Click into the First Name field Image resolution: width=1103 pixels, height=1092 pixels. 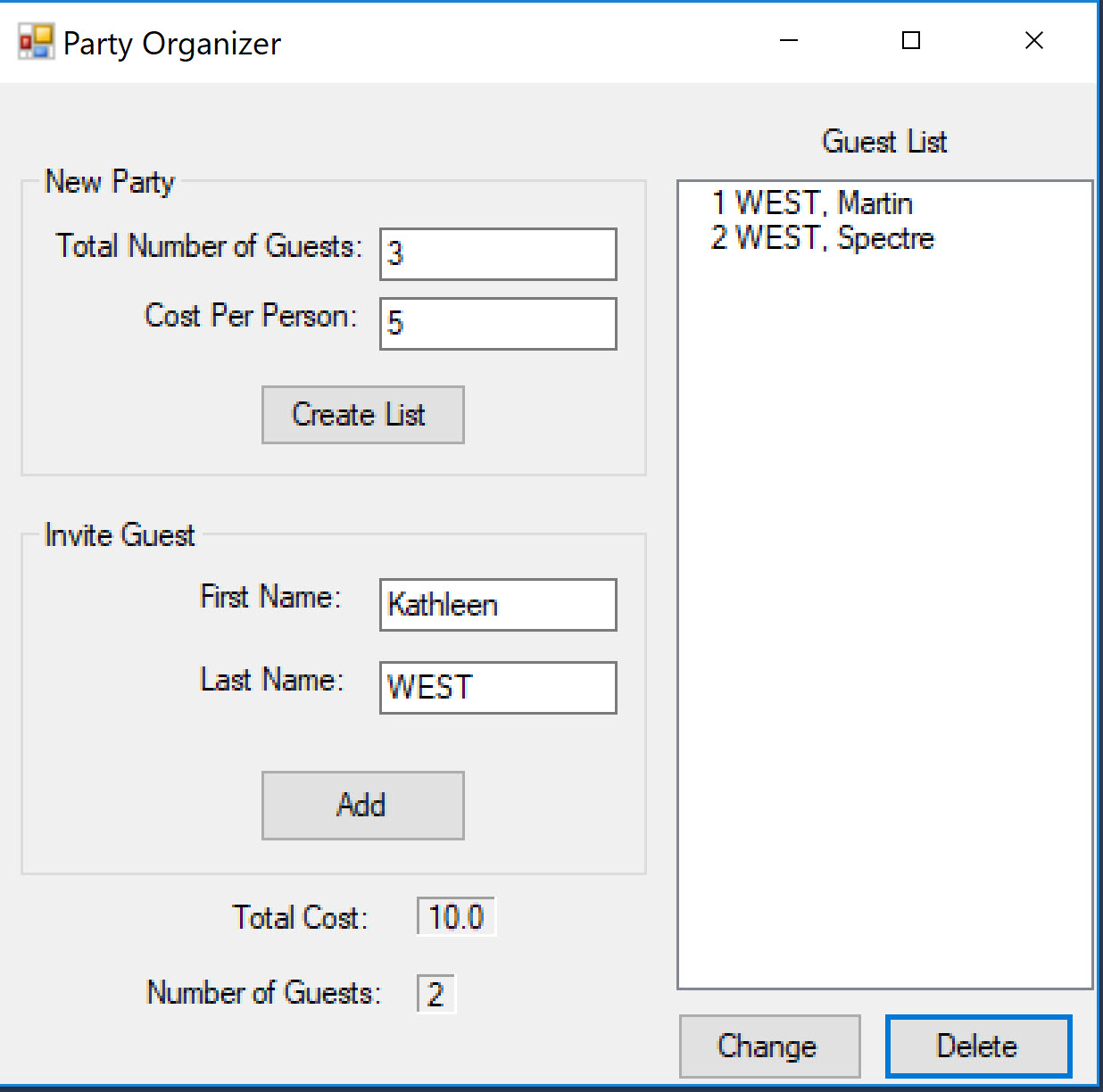(x=498, y=605)
